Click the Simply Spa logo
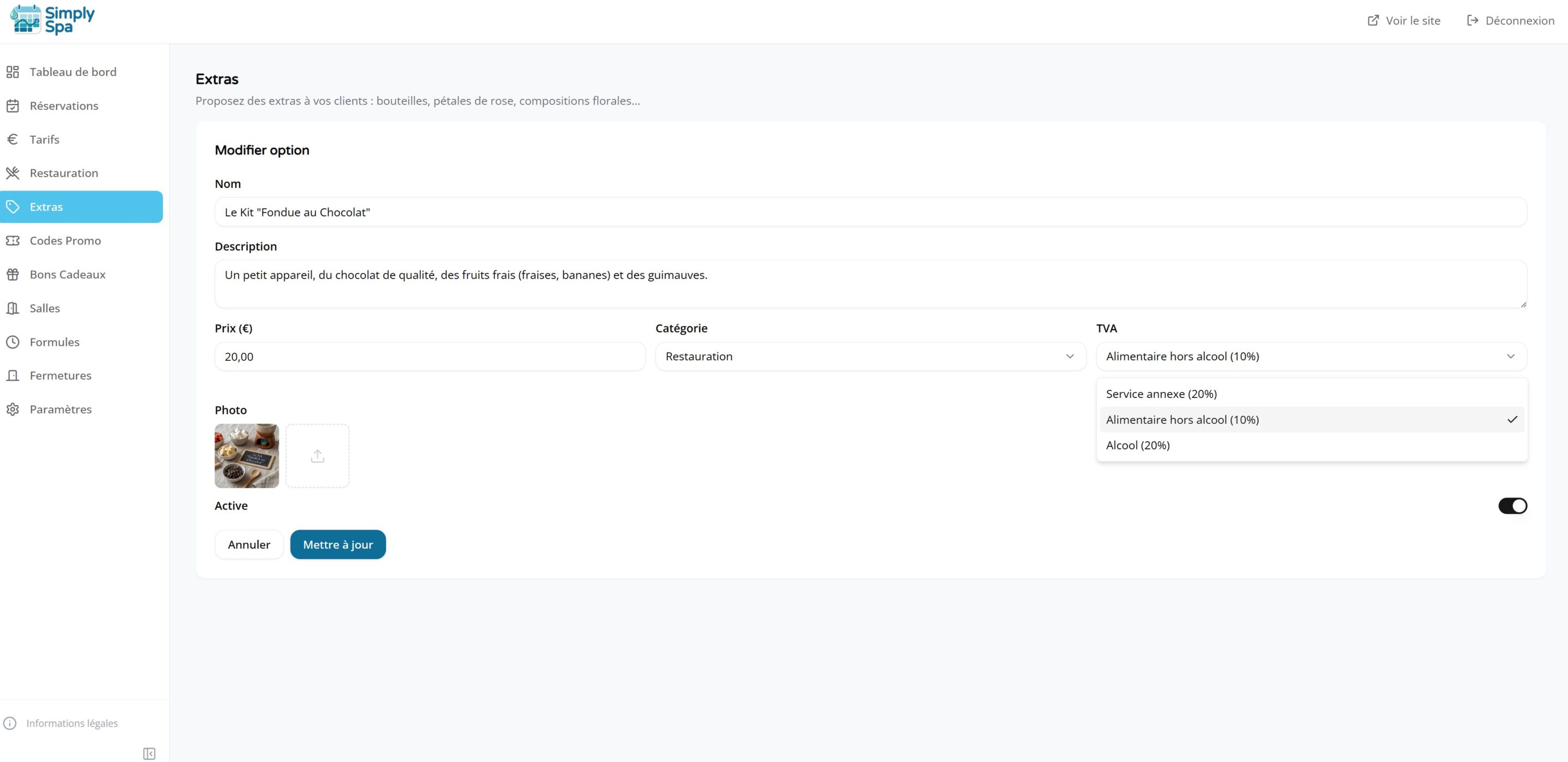This screenshot has width=1568, height=762. click(x=52, y=20)
